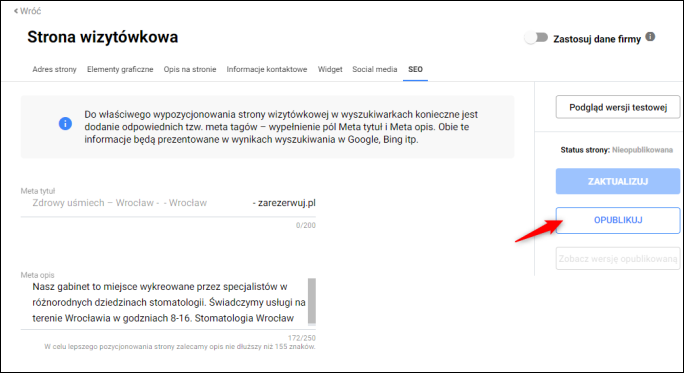Open the Adres strony tab
This screenshot has width=684, height=373.
(x=54, y=69)
